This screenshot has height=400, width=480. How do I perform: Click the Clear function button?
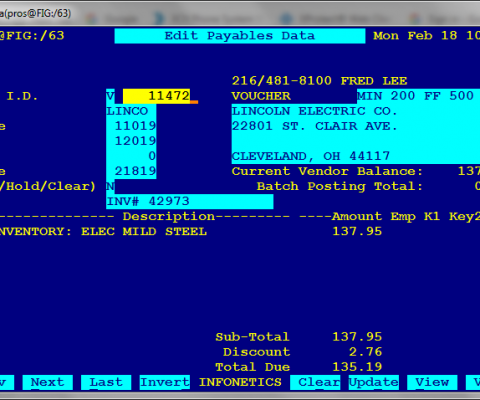pyautogui.click(x=315, y=382)
